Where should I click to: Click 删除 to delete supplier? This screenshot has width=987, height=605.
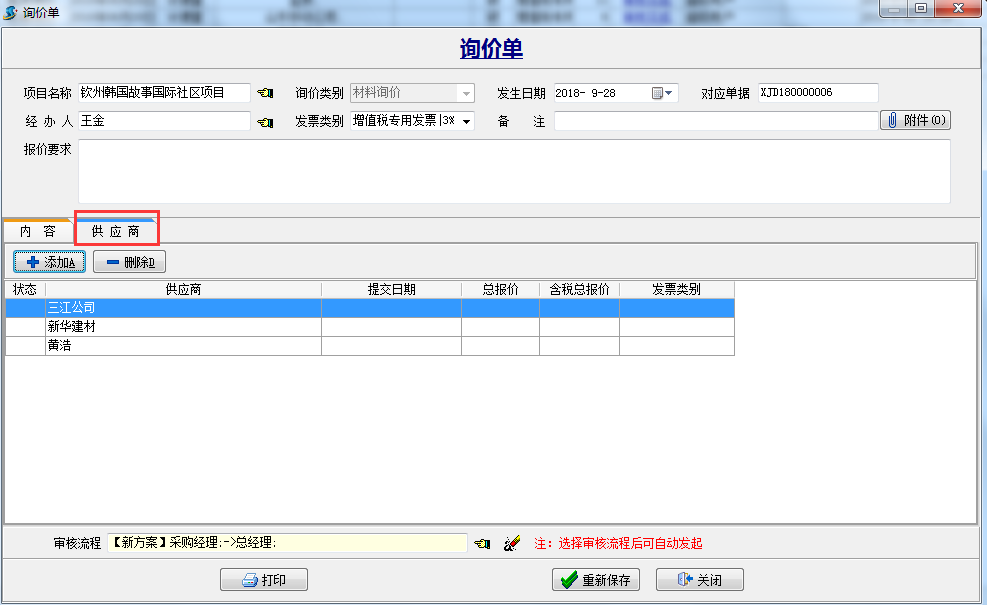[129, 262]
